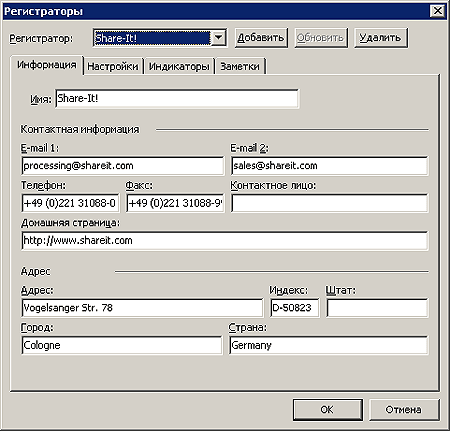Click the empty Штат field
This screenshot has width=450, height=431.
pos(377,308)
